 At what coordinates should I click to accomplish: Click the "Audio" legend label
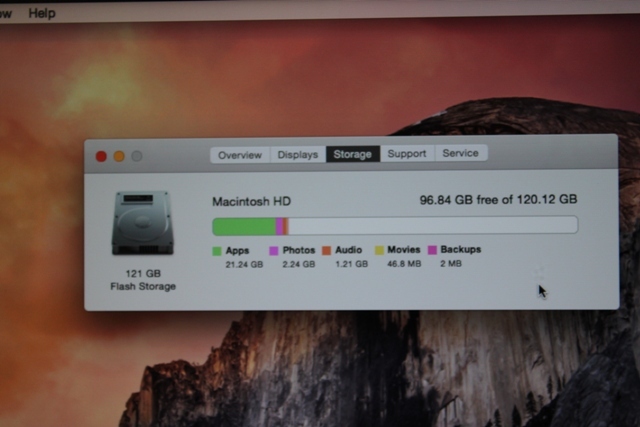pyautogui.click(x=349, y=250)
